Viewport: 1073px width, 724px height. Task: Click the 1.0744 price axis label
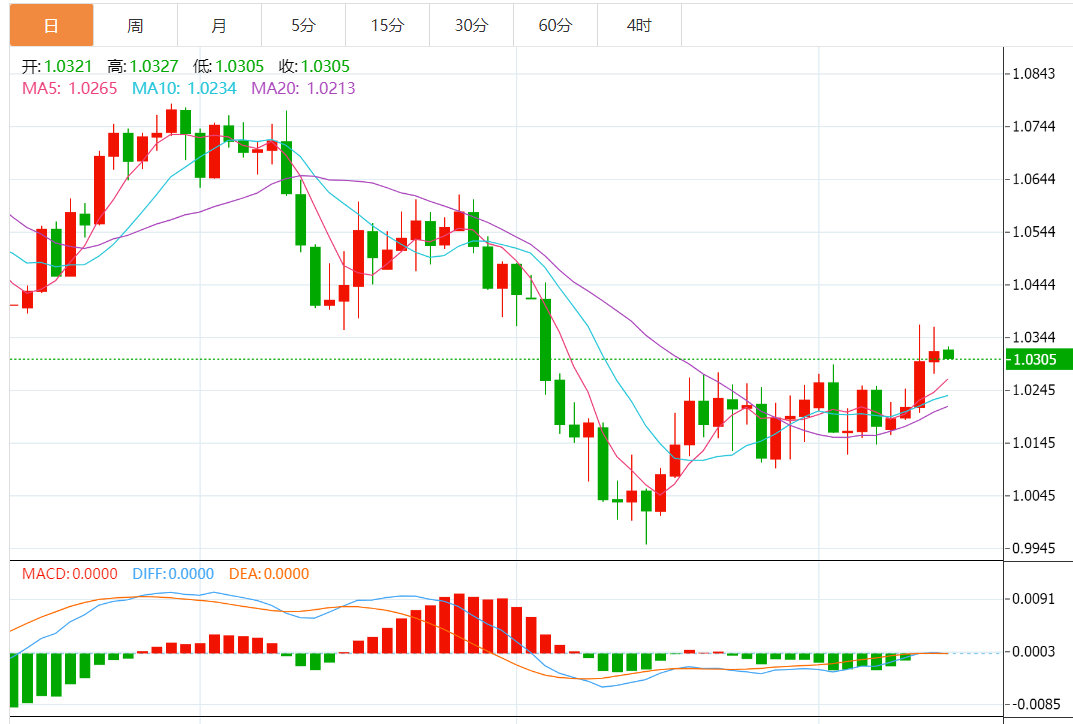click(1034, 127)
